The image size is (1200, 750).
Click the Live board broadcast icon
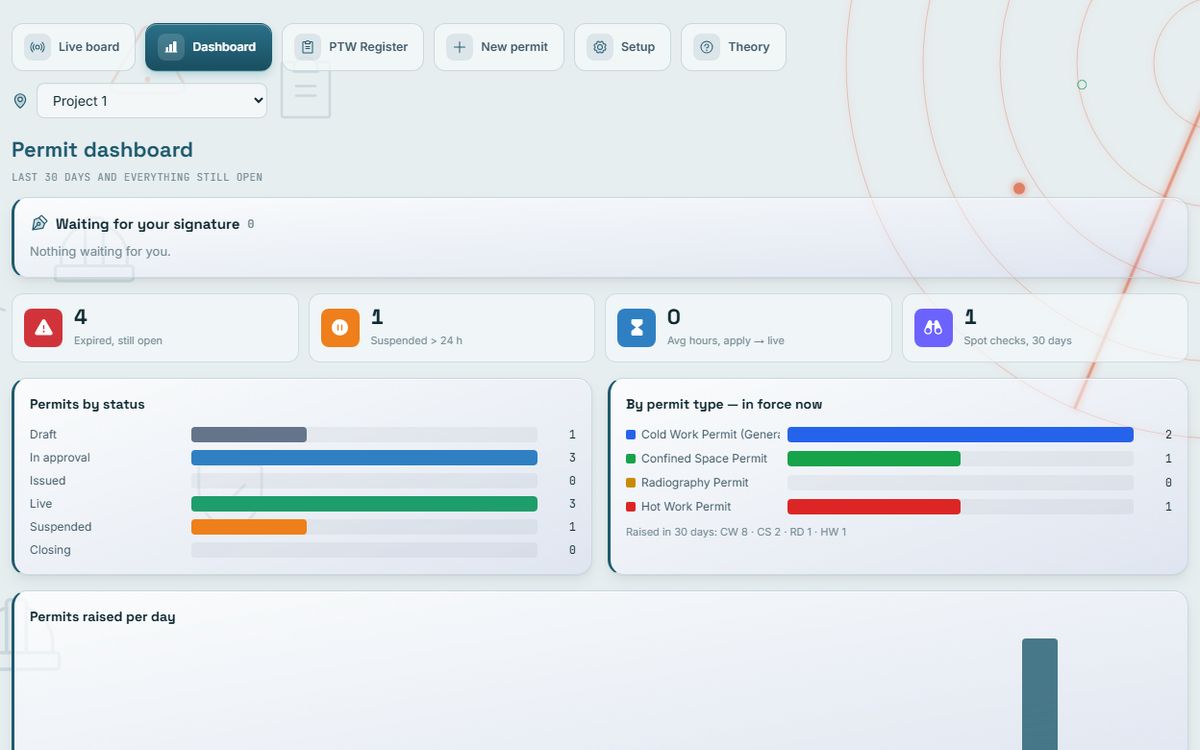click(x=37, y=47)
